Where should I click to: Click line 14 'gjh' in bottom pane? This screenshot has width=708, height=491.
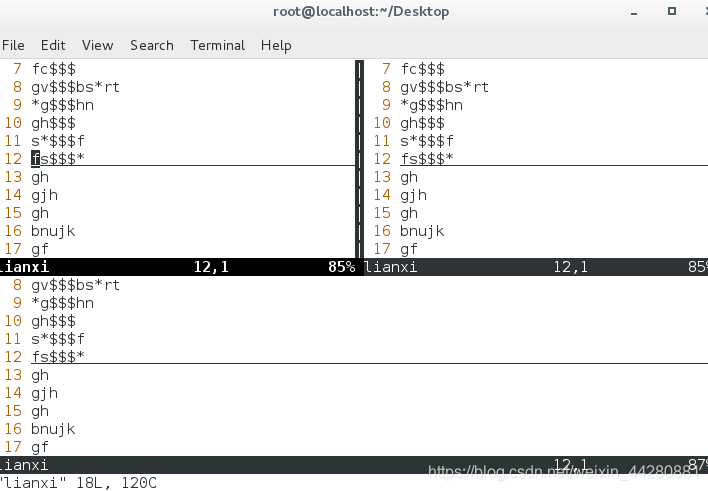(x=44, y=393)
